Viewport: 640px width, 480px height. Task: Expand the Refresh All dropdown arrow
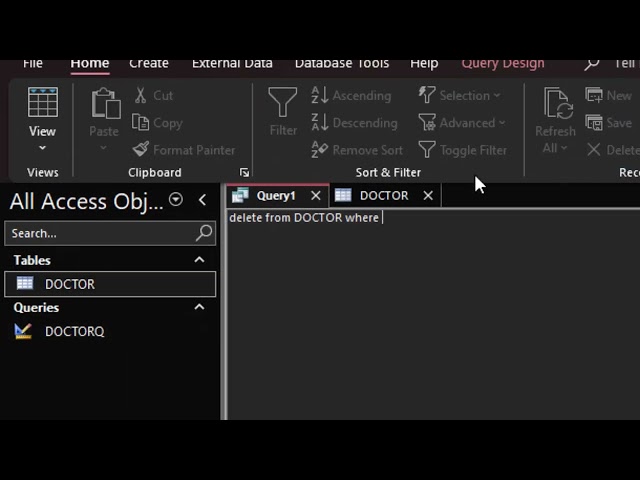tap(564, 148)
